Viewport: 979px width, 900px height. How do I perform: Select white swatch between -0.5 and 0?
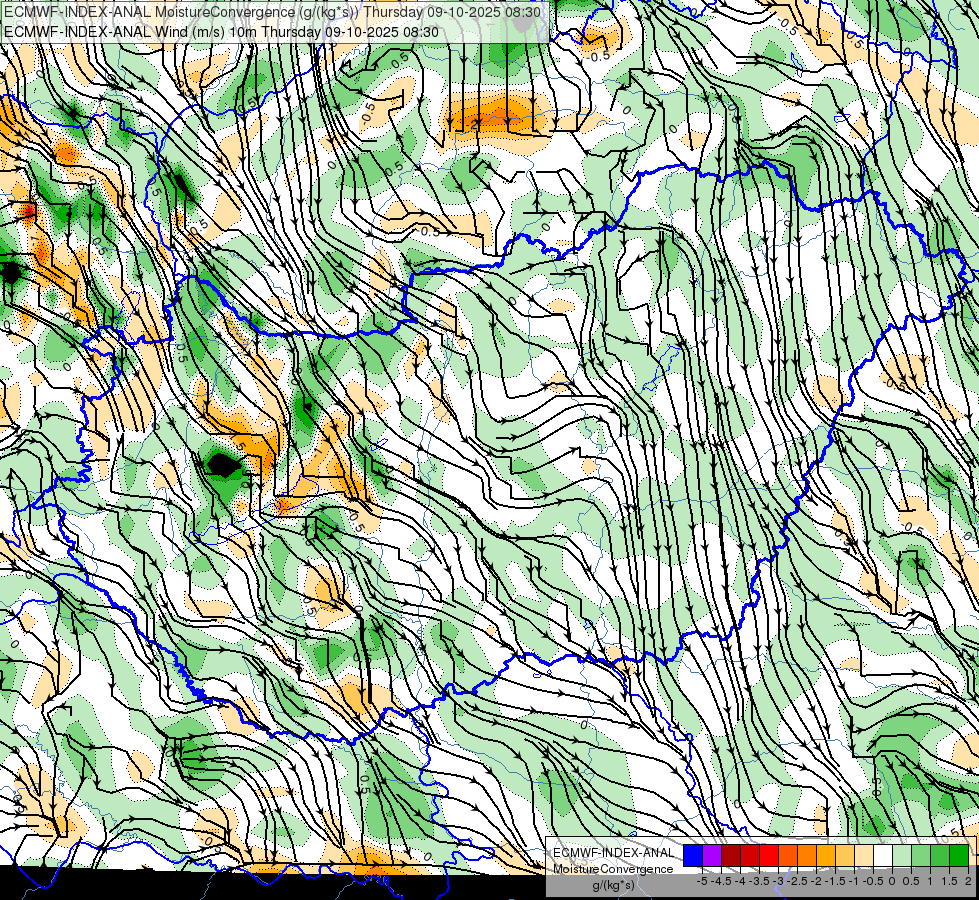pyautogui.click(x=883, y=856)
